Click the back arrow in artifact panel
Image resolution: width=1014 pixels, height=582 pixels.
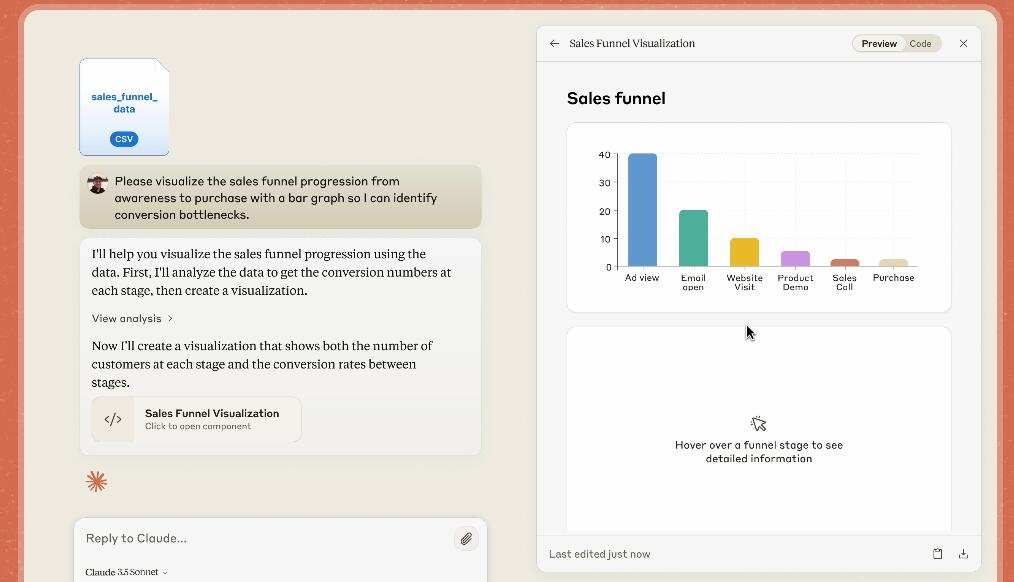click(554, 44)
